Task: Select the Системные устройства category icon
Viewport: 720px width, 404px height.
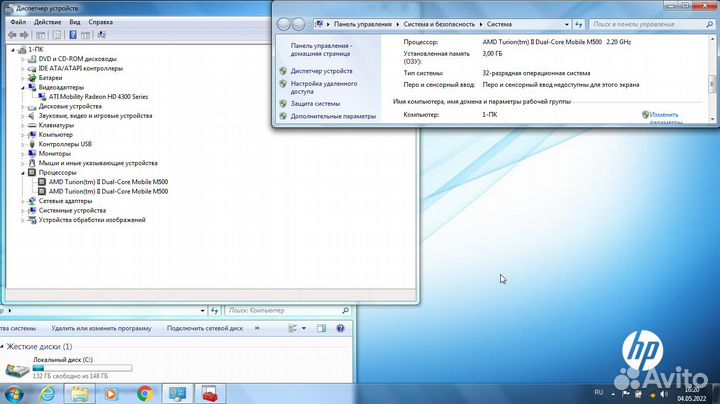Action: pos(32,210)
